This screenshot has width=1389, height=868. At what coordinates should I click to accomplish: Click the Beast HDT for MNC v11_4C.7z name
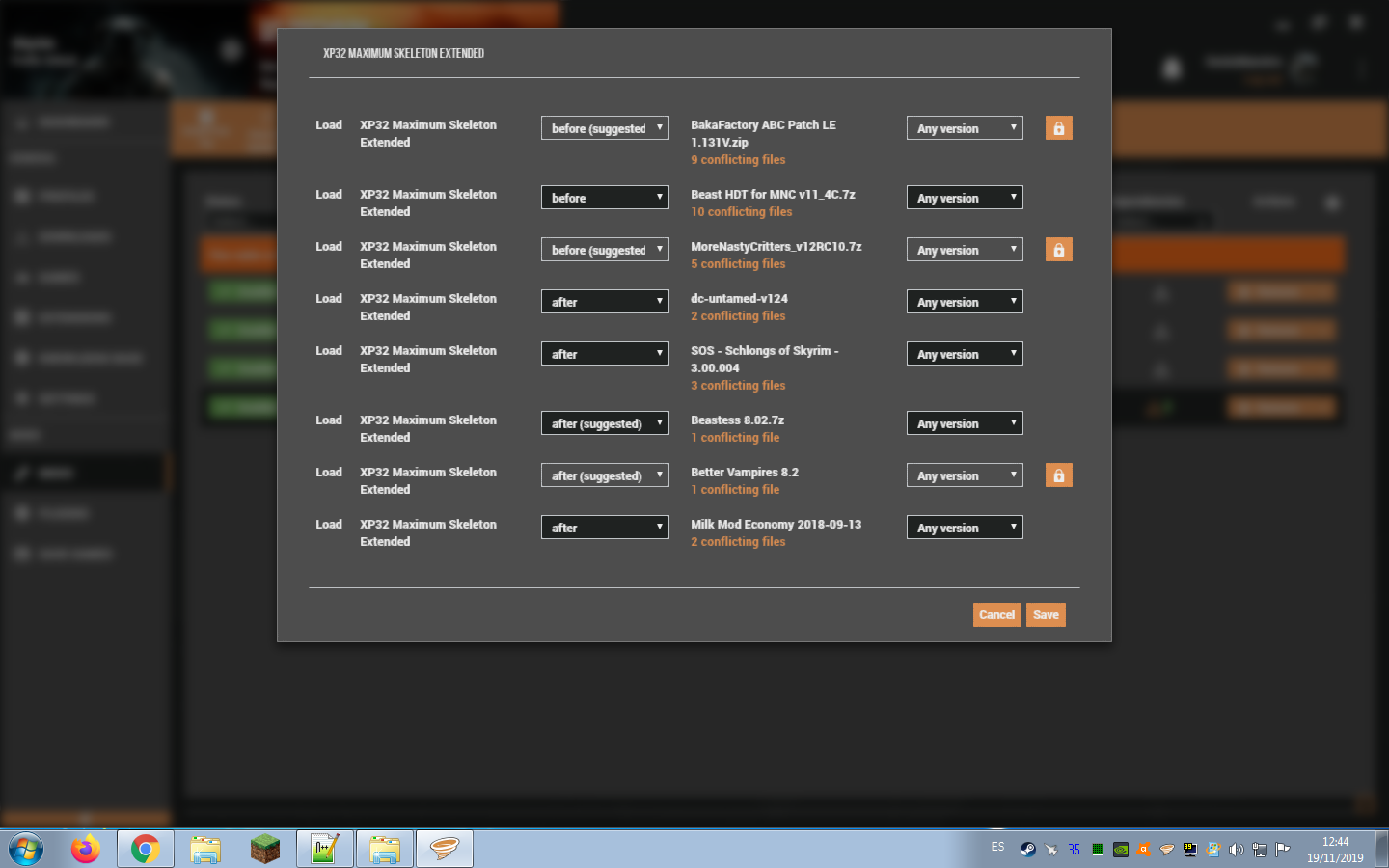[x=773, y=195]
